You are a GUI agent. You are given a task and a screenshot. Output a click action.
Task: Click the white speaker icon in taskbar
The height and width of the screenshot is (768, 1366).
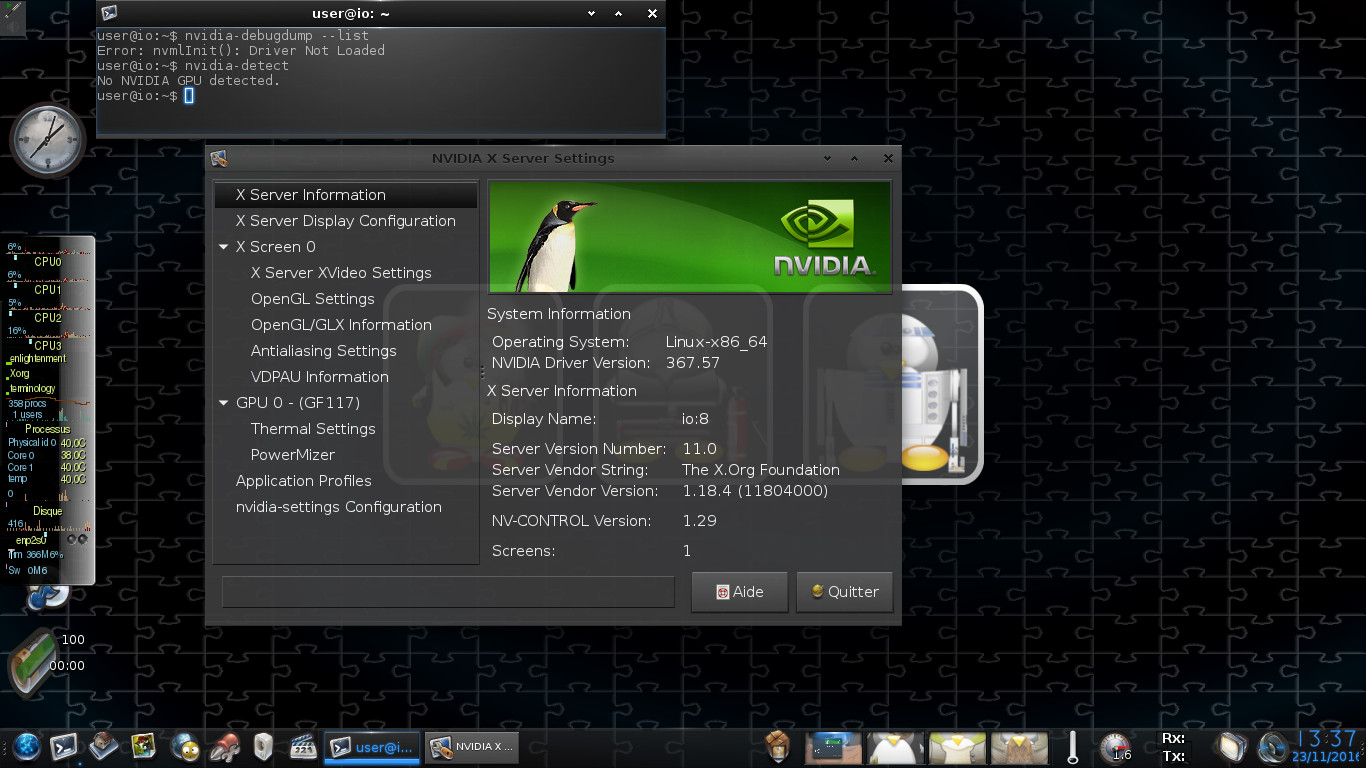(x=263, y=747)
